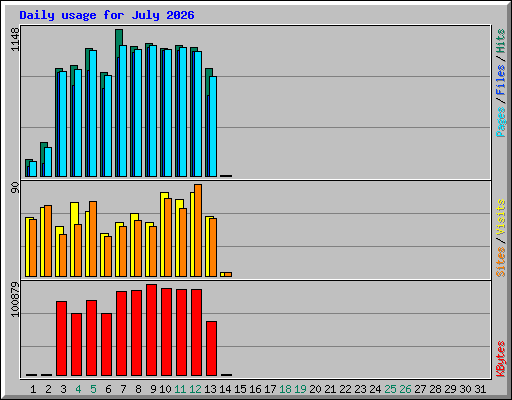Click day 16 on the x-axis
The height and width of the screenshot is (400, 512).
point(255,389)
